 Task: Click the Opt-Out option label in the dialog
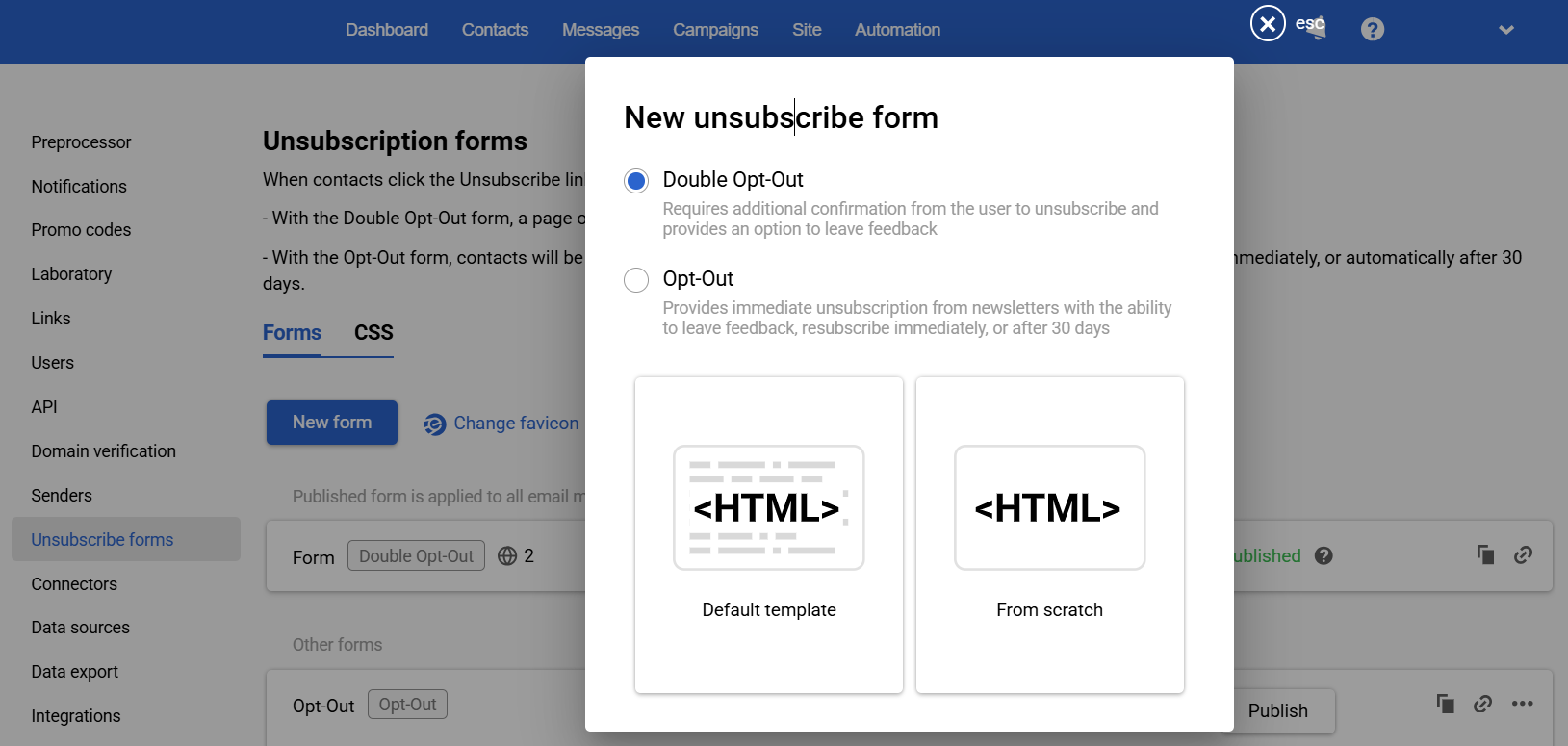[x=698, y=279]
